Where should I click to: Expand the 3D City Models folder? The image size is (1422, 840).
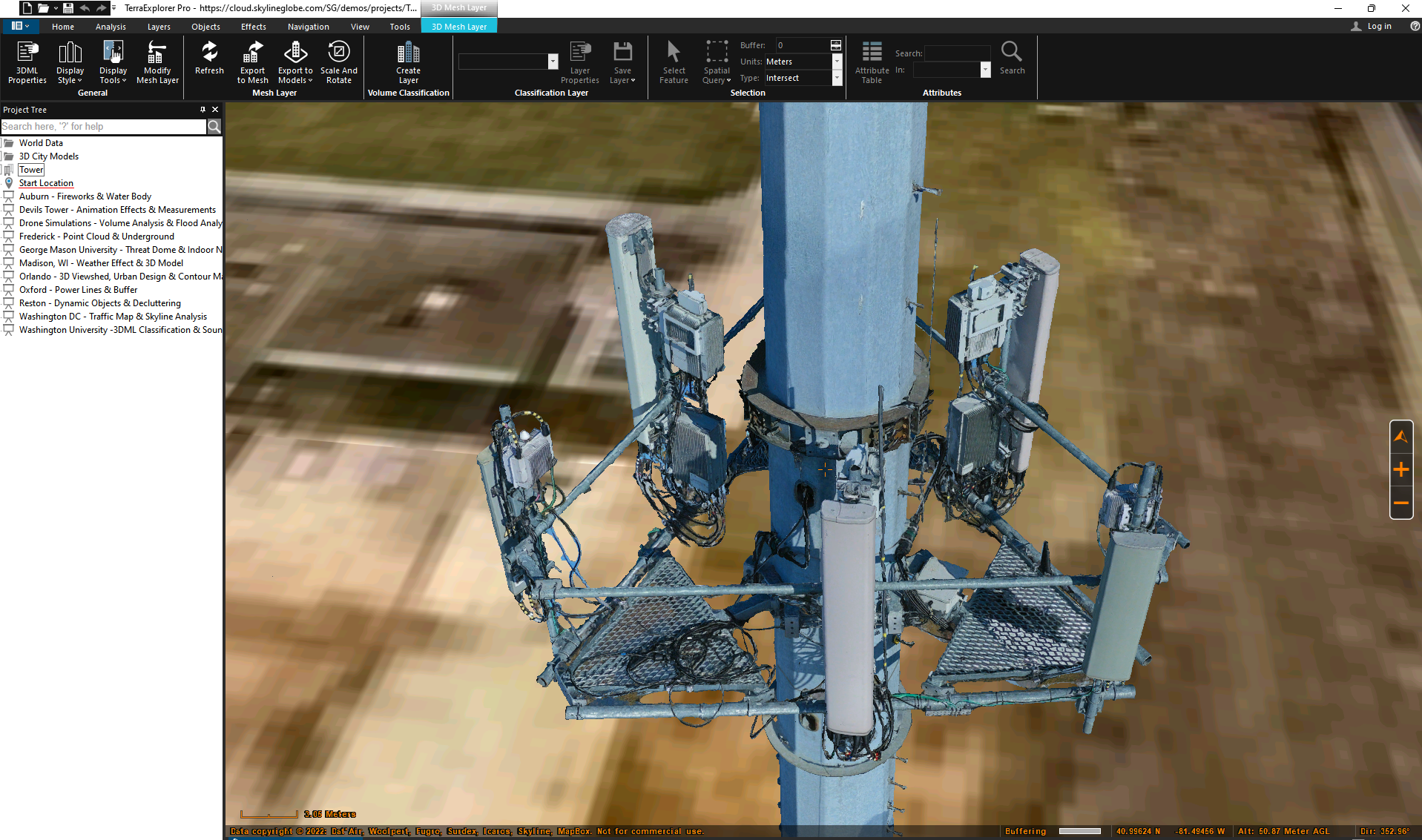[48, 156]
